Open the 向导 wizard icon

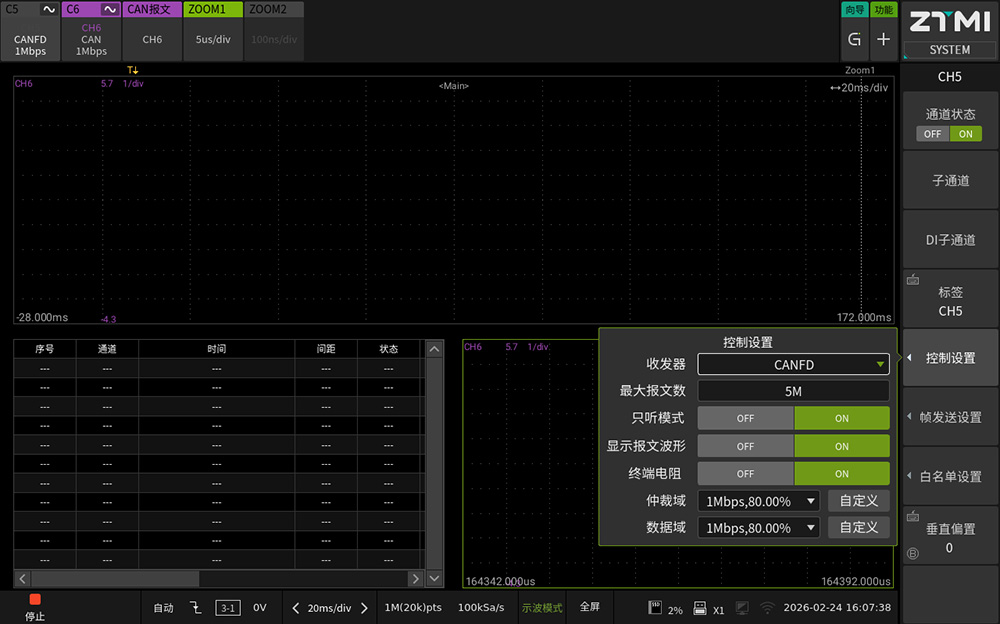(x=854, y=39)
